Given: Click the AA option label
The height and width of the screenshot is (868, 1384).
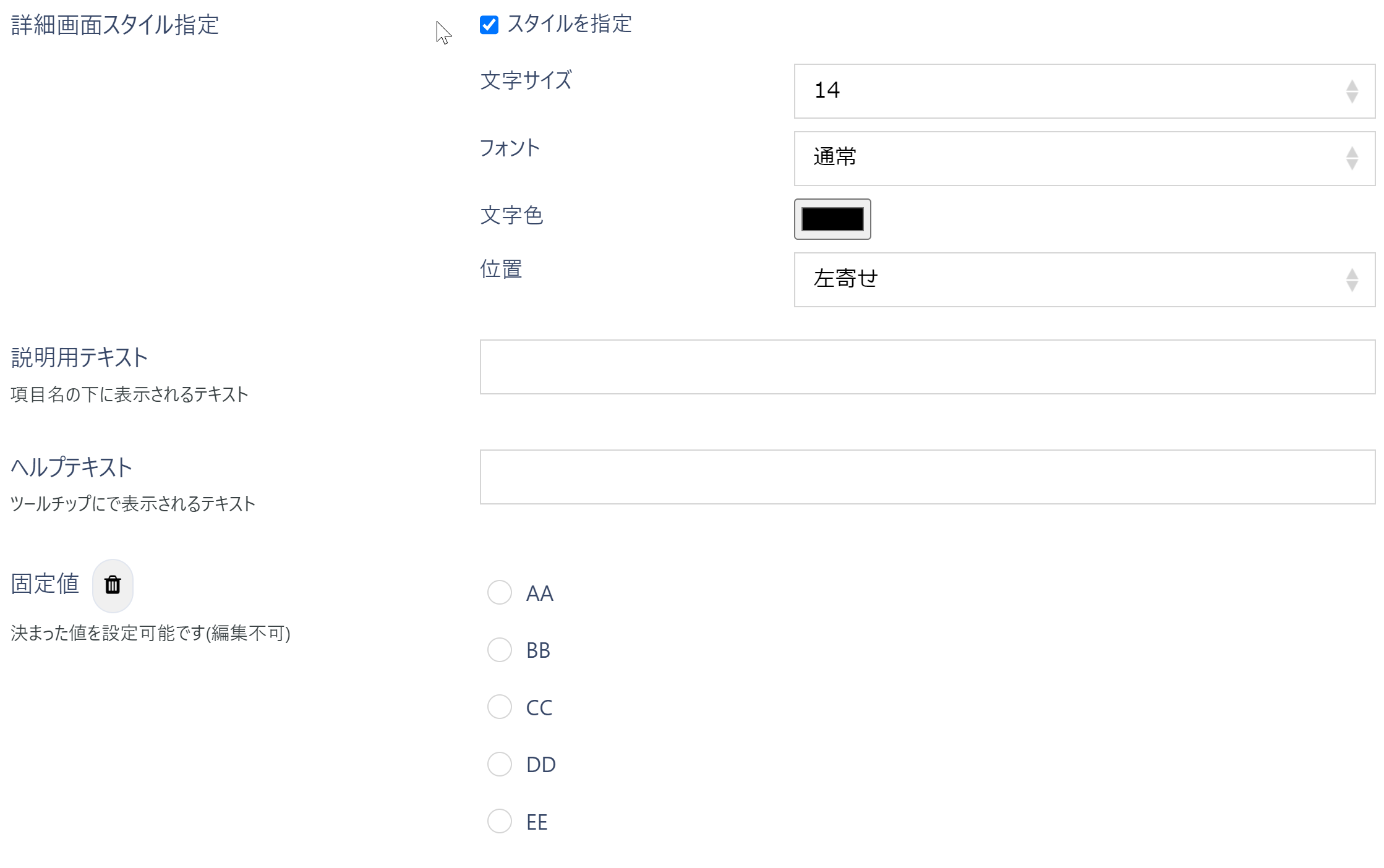Looking at the screenshot, I should click(x=540, y=594).
